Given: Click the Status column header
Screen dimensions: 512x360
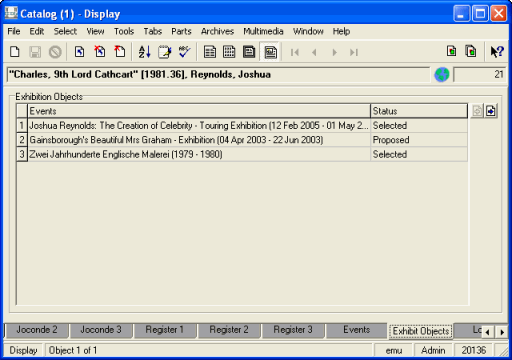Looking at the screenshot, I should point(419,111).
